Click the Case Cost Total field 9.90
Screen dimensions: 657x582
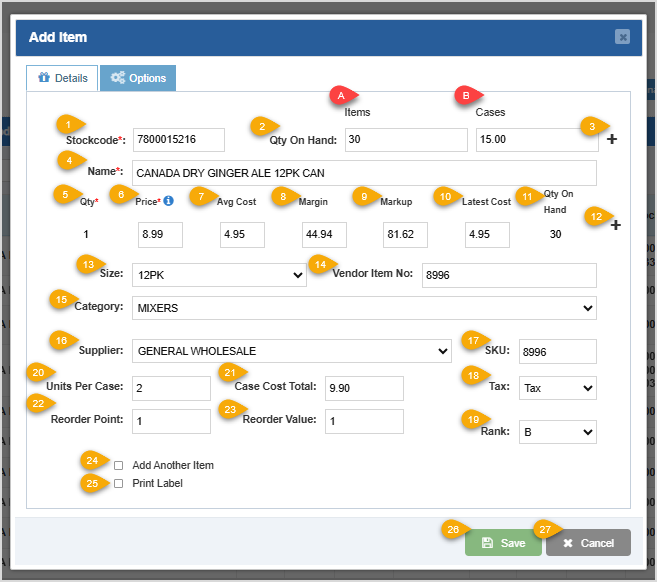pos(364,388)
